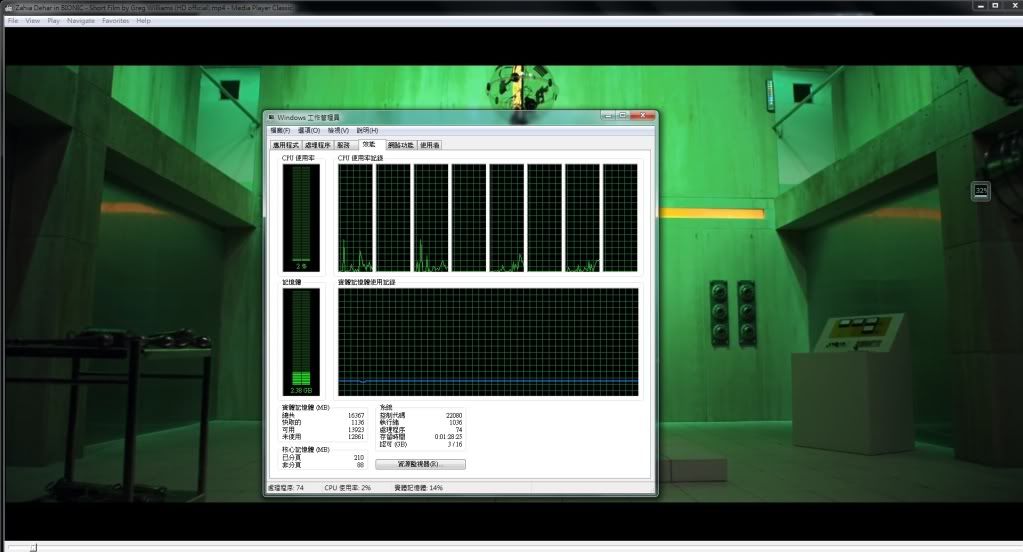
Task: Switch to the 應用程式 tab
Action: (x=286, y=145)
